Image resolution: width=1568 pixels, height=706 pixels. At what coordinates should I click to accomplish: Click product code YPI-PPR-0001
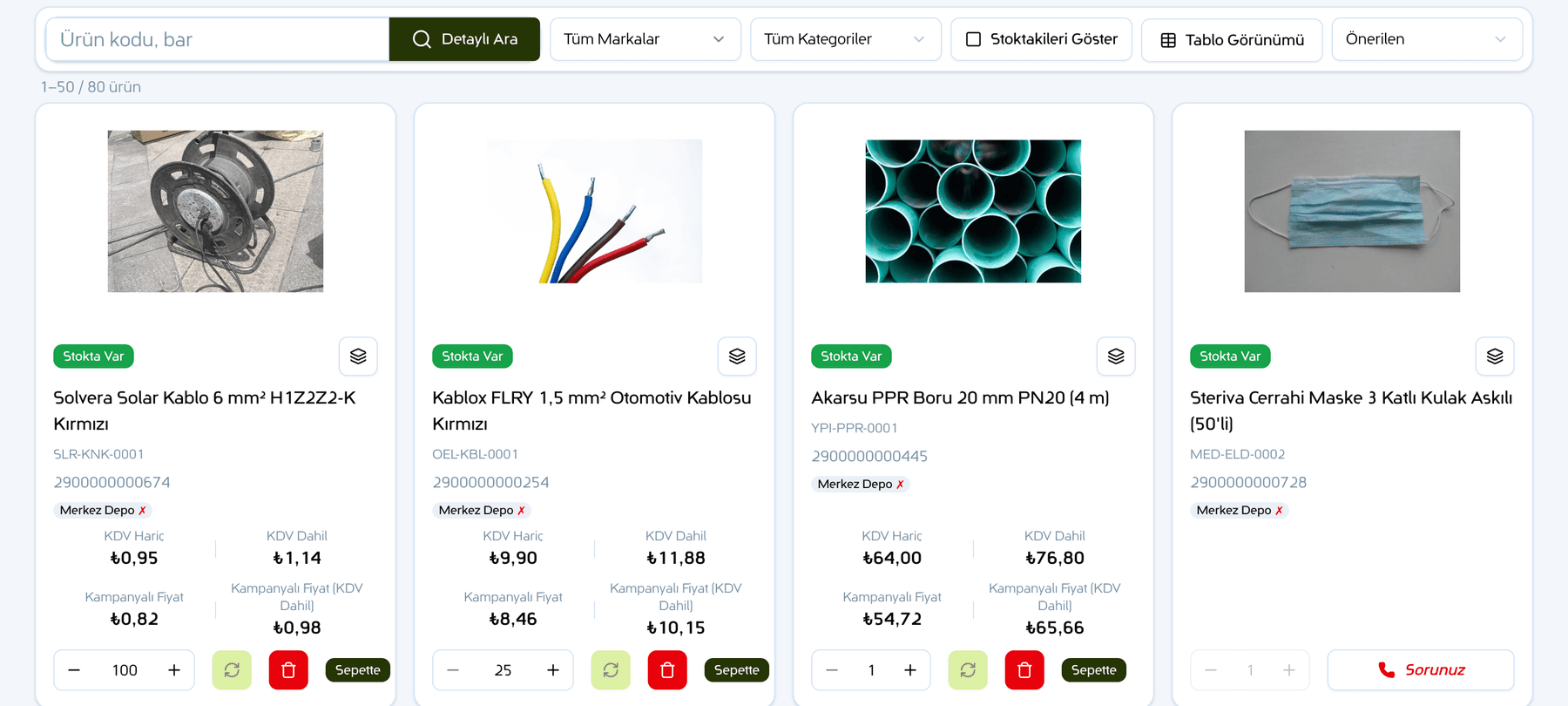tap(855, 428)
